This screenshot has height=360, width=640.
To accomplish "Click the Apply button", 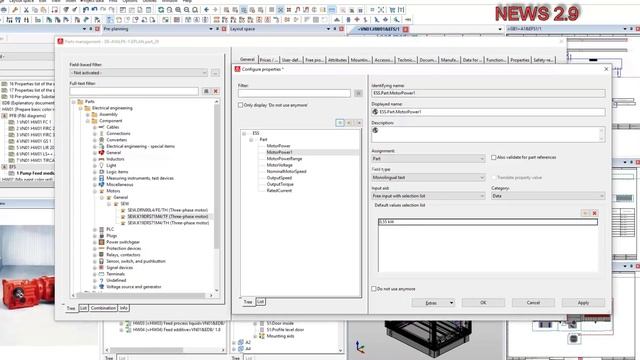I will [583, 303].
